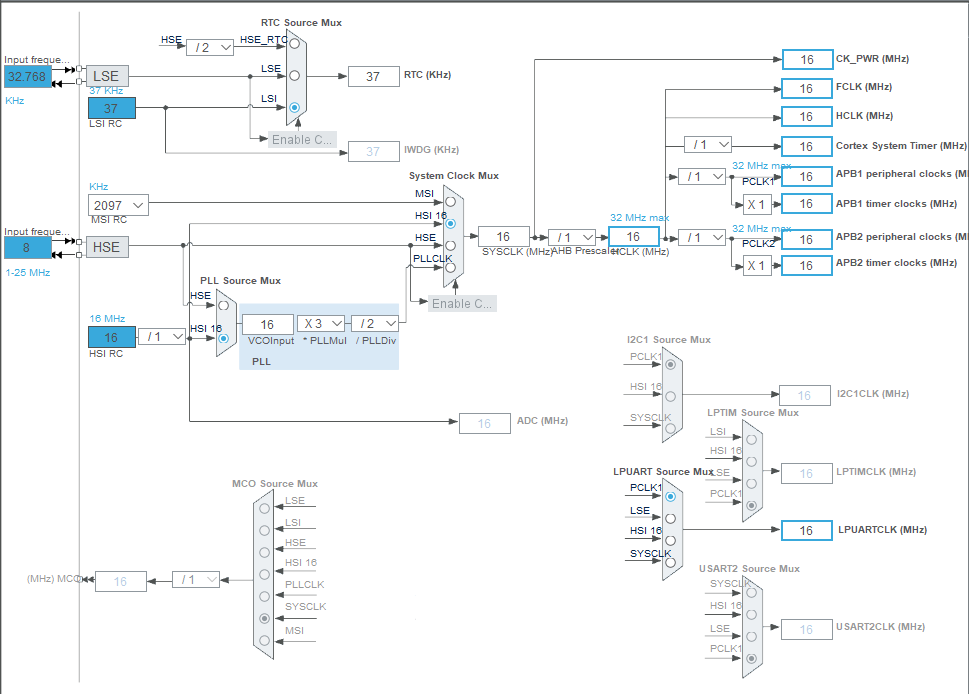Click the HSE oscillator block
The height and width of the screenshot is (694, 969).
108,247
